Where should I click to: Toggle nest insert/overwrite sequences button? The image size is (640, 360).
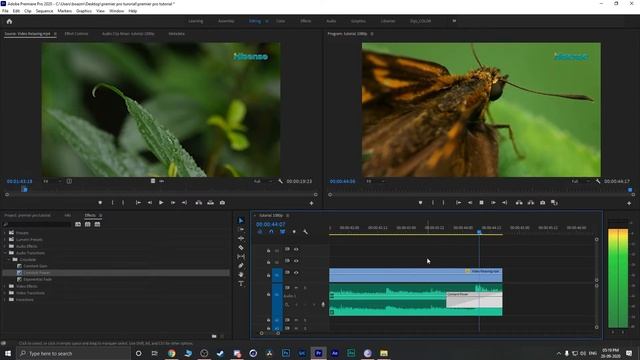260,232
